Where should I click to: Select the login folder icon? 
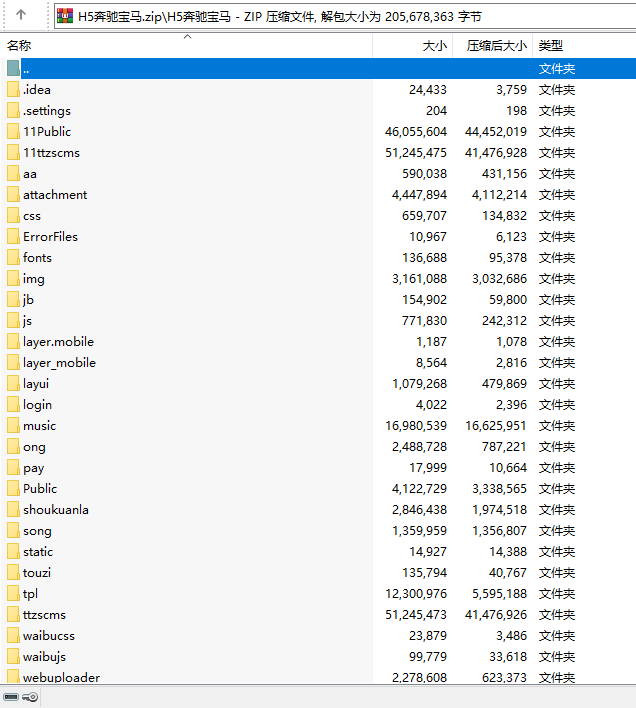[x=13, y=404]
